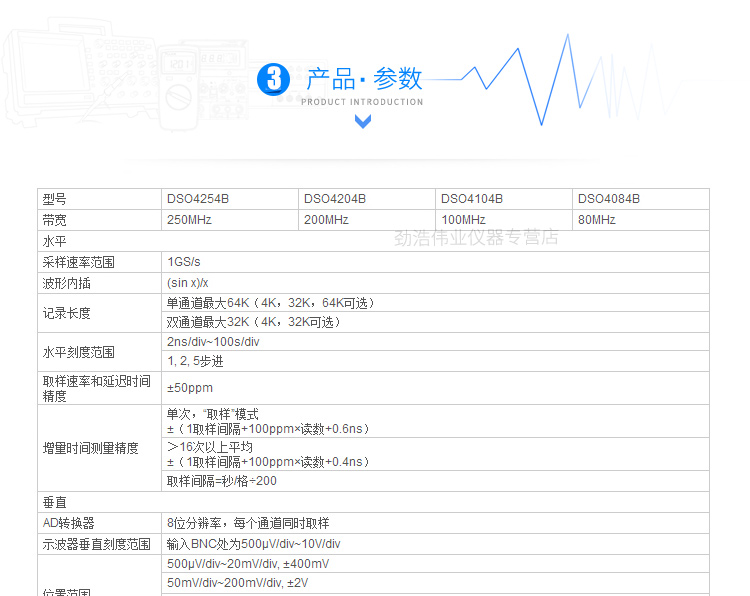Click the blue waveform graphic in the header
Screen dimensions: 750x596
(560, 80)
